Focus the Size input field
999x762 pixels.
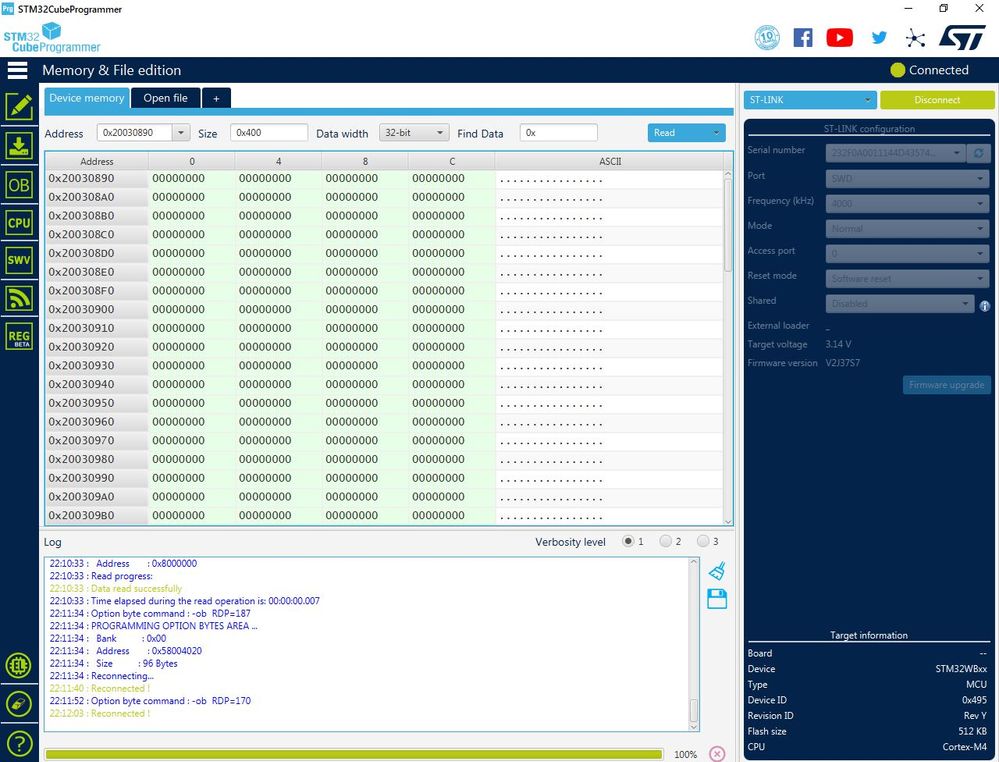click(x=269, y=133)
